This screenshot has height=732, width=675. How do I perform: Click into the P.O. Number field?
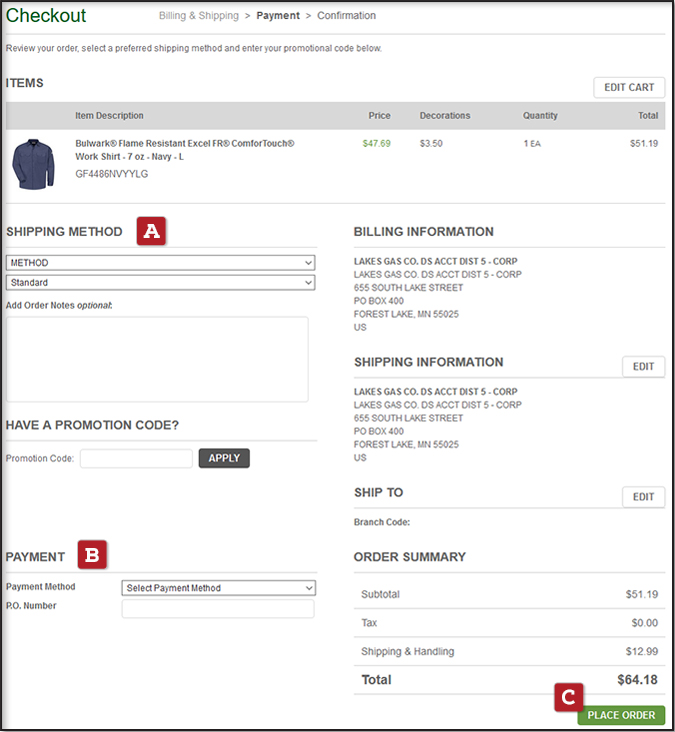(218, 609)
